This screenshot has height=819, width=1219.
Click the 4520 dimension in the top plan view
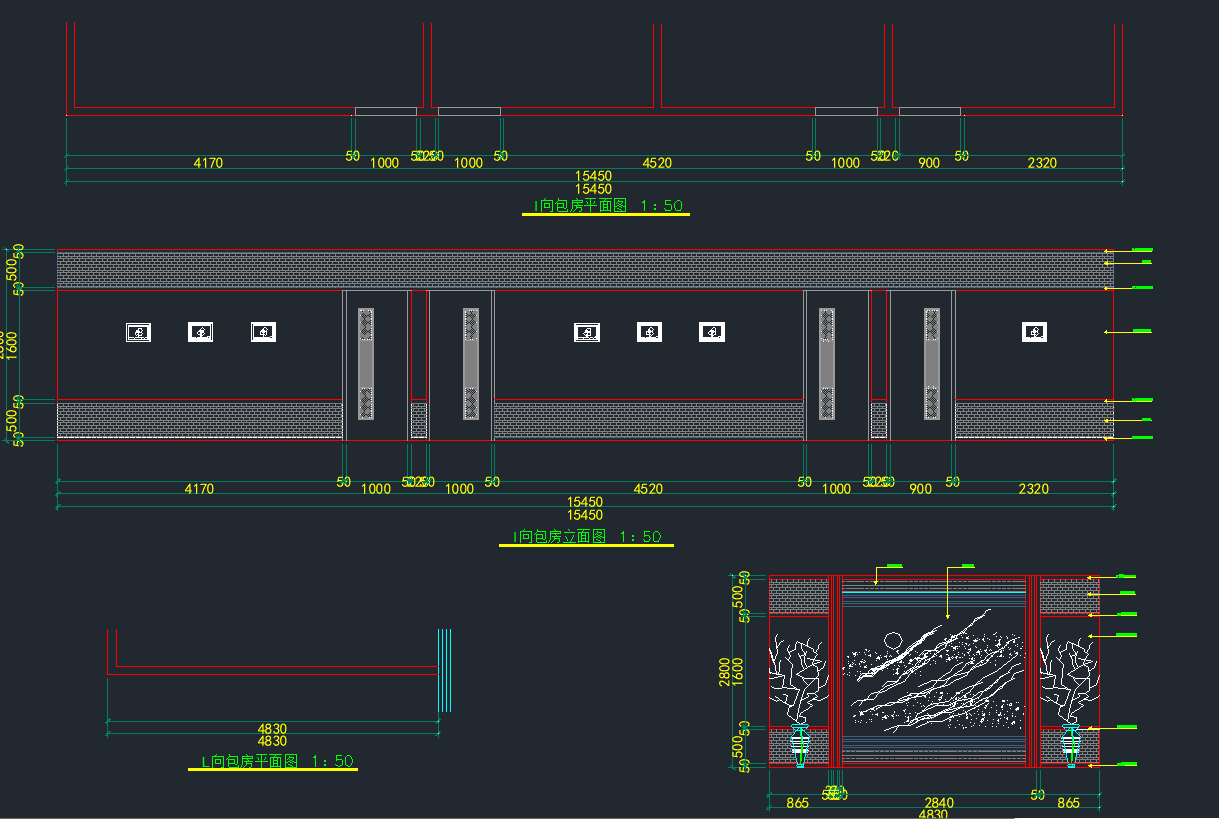(x=656, y=163)
